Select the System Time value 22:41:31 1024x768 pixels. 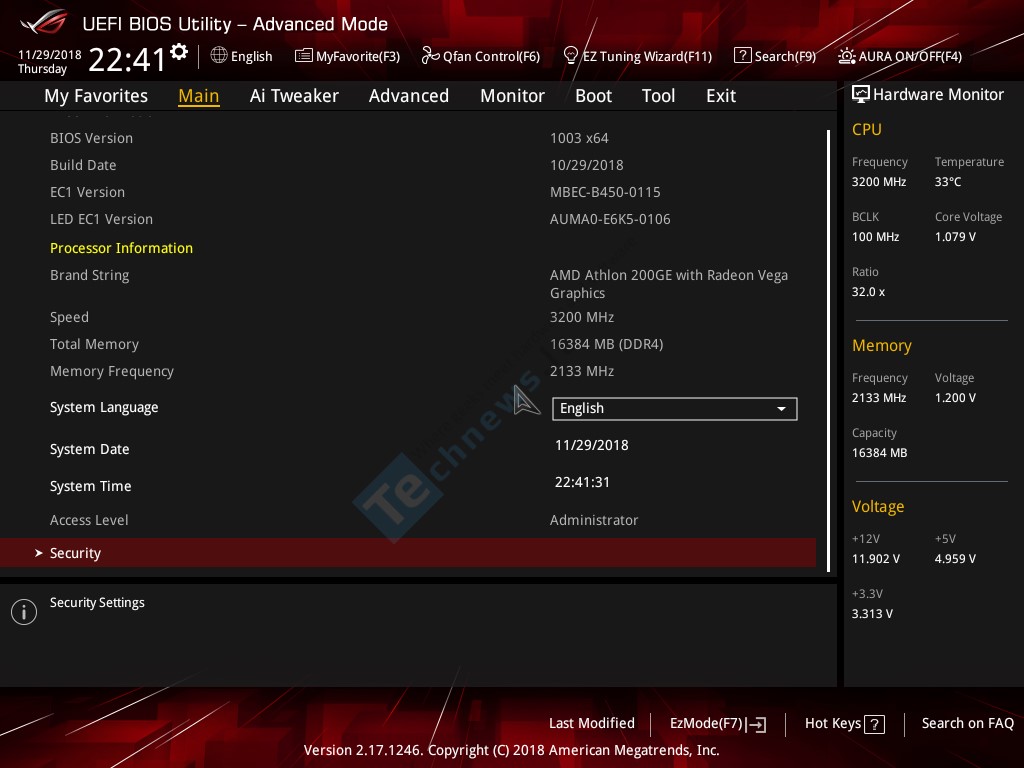[582, 482]
